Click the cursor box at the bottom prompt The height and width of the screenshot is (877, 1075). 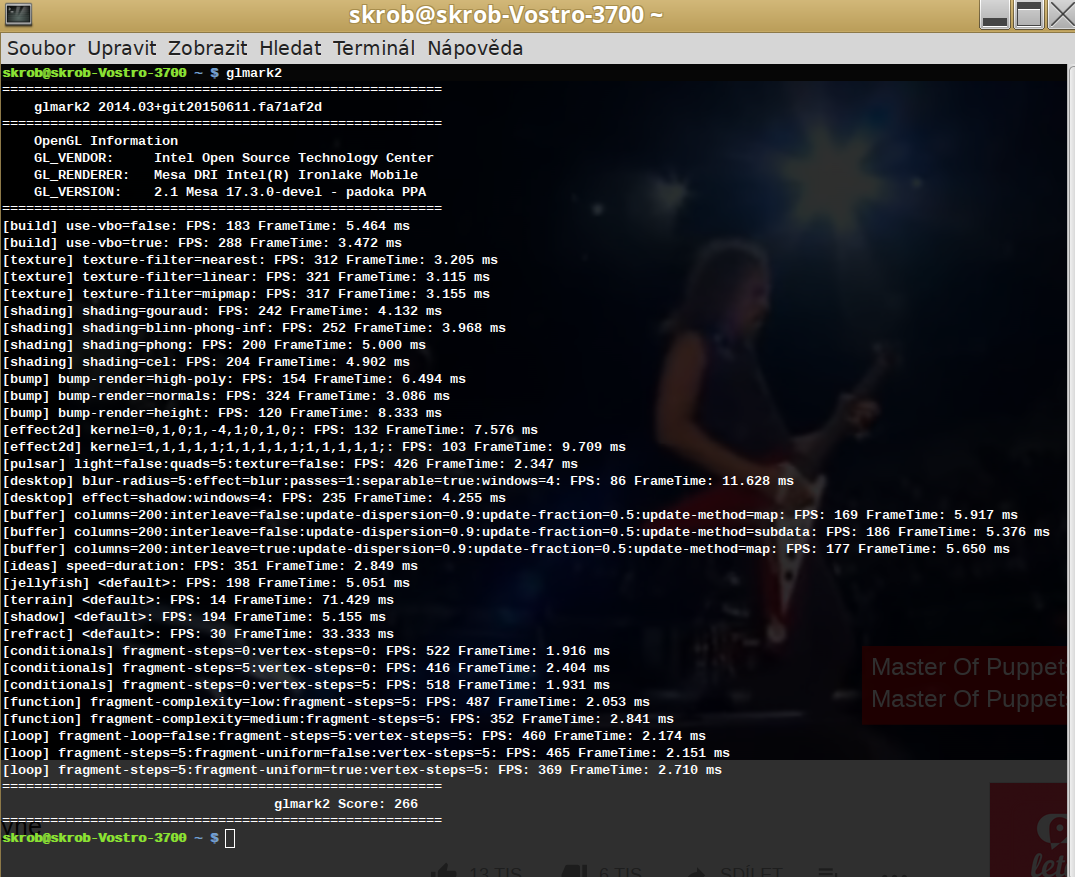pyautogui.click(x=230, y=838)
